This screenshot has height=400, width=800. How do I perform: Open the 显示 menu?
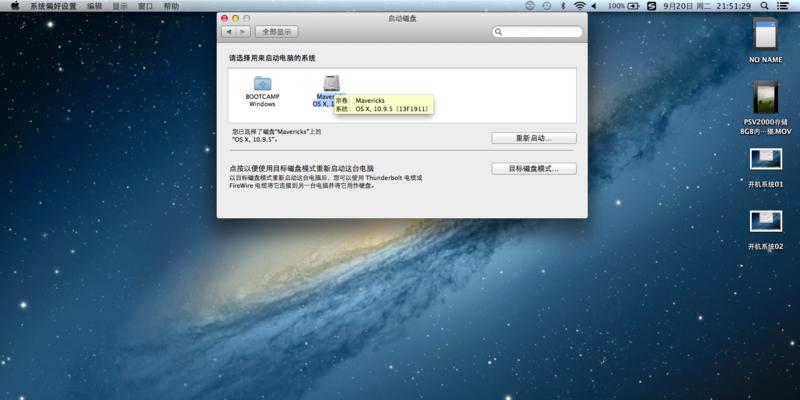click(120, 6)
